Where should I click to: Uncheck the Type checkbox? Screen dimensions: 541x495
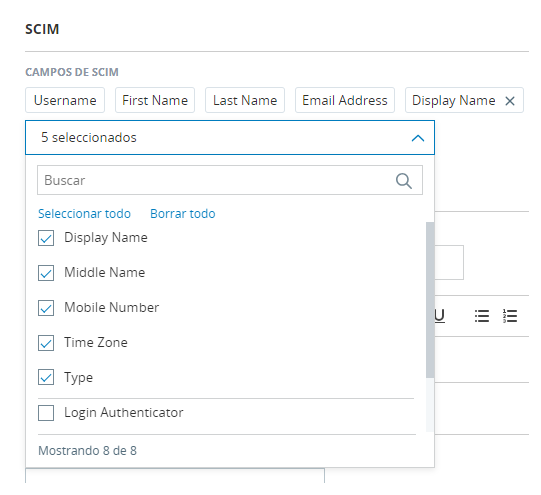point(46,377)
